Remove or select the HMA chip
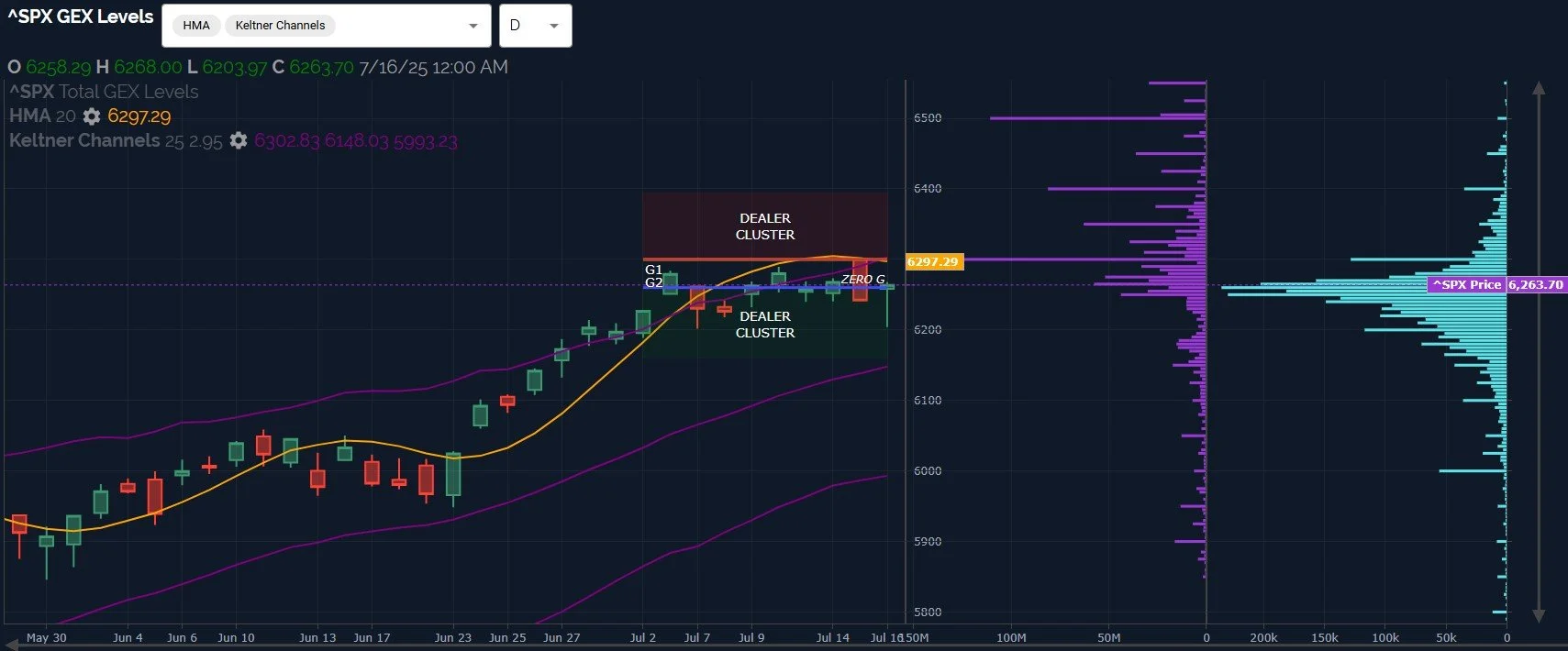This screenshot has width=1568, height=651. click(x=196, y=26)
